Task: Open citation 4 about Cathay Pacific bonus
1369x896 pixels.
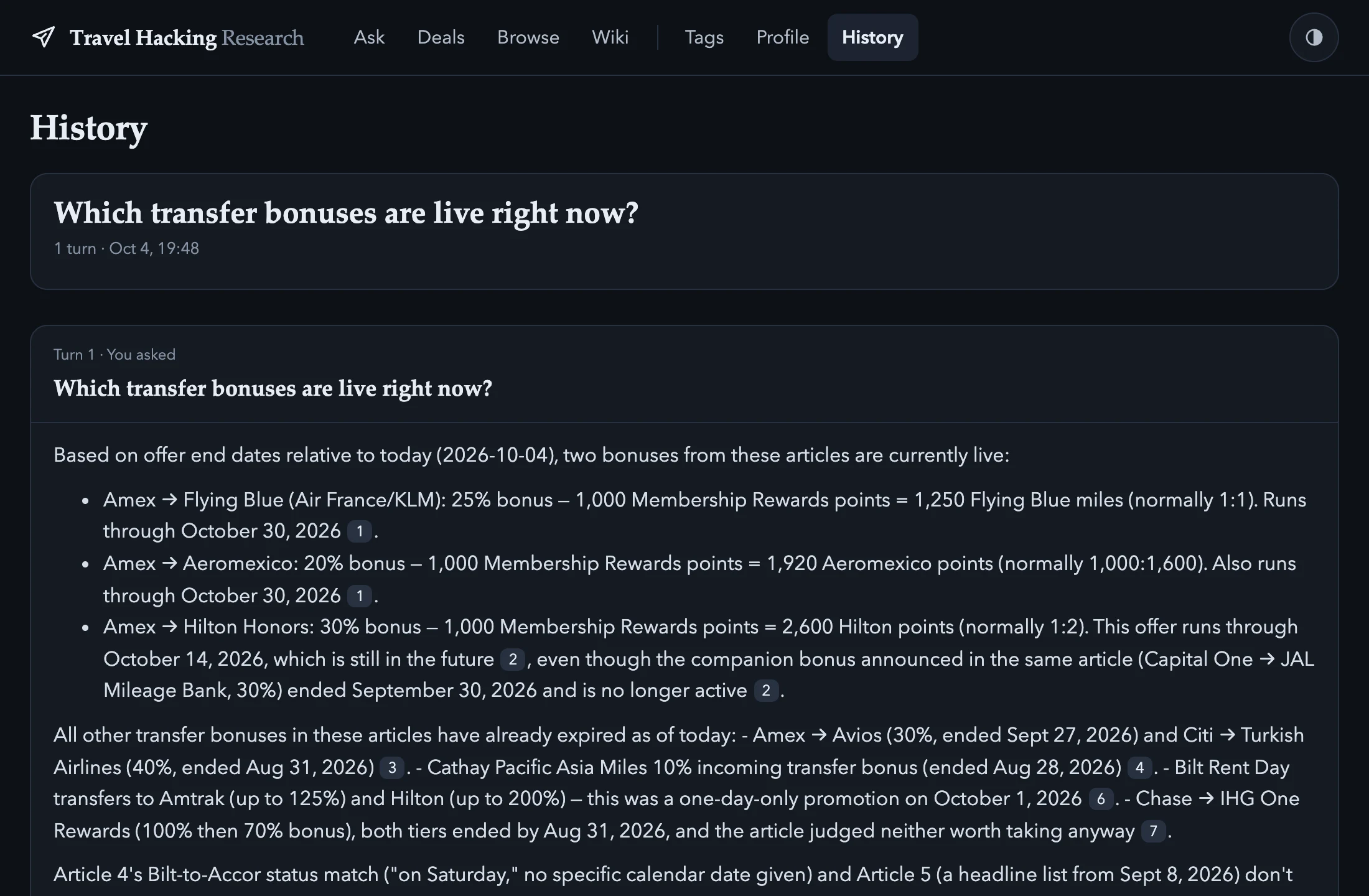Action: click(1139, 768)
